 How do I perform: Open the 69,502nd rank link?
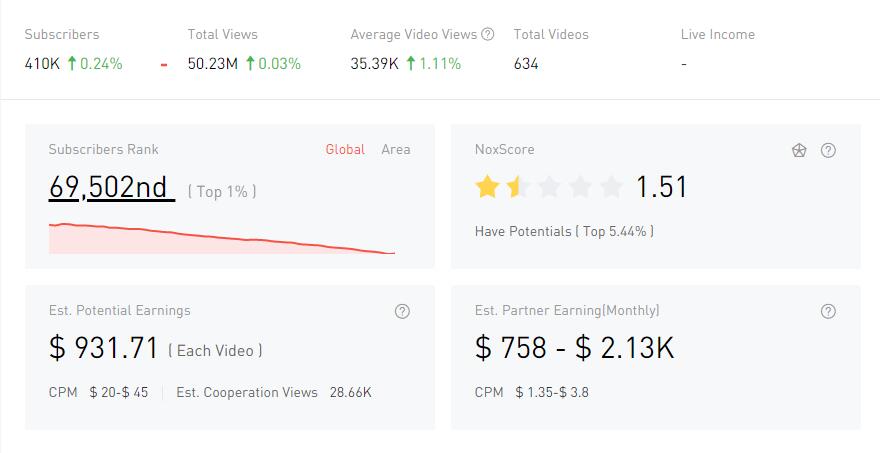pyautogui.click(x=108, y=188)
